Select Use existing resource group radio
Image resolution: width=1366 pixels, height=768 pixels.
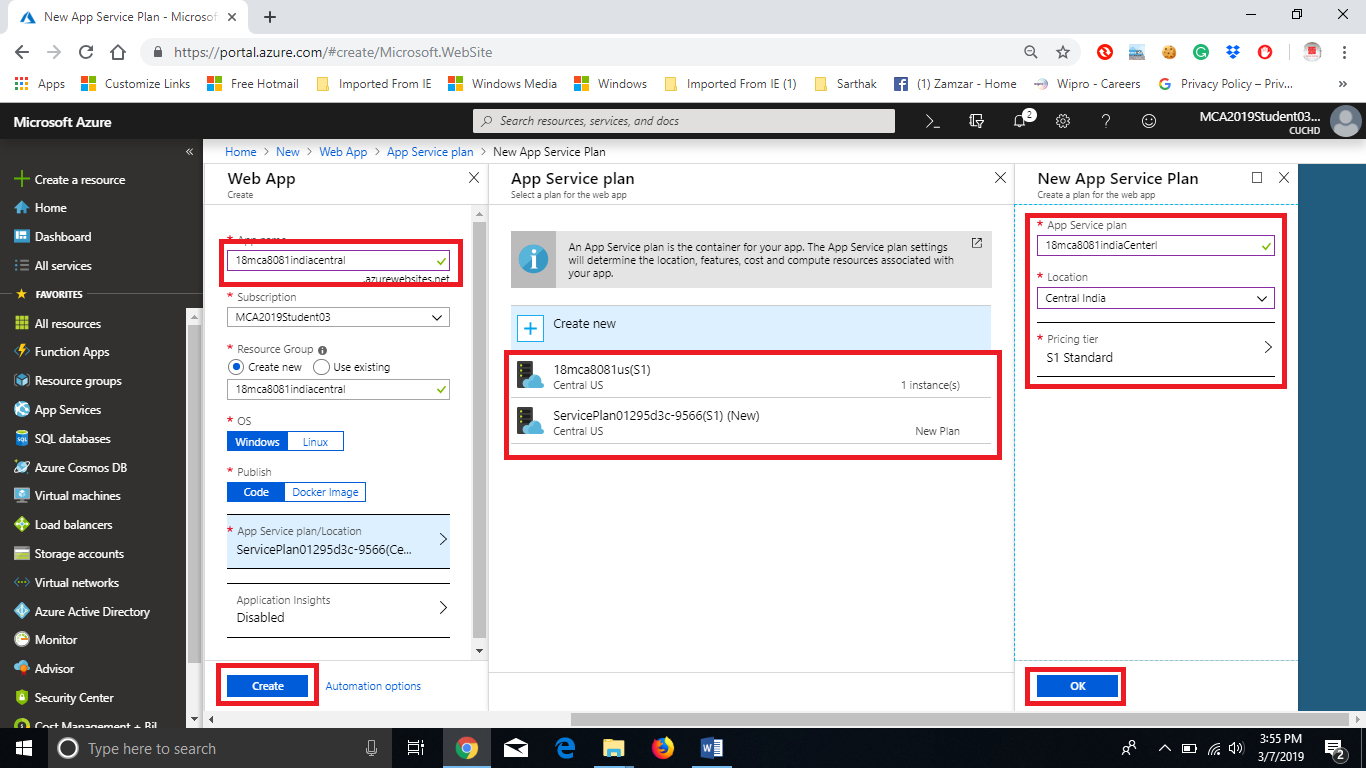pos(321,367)
